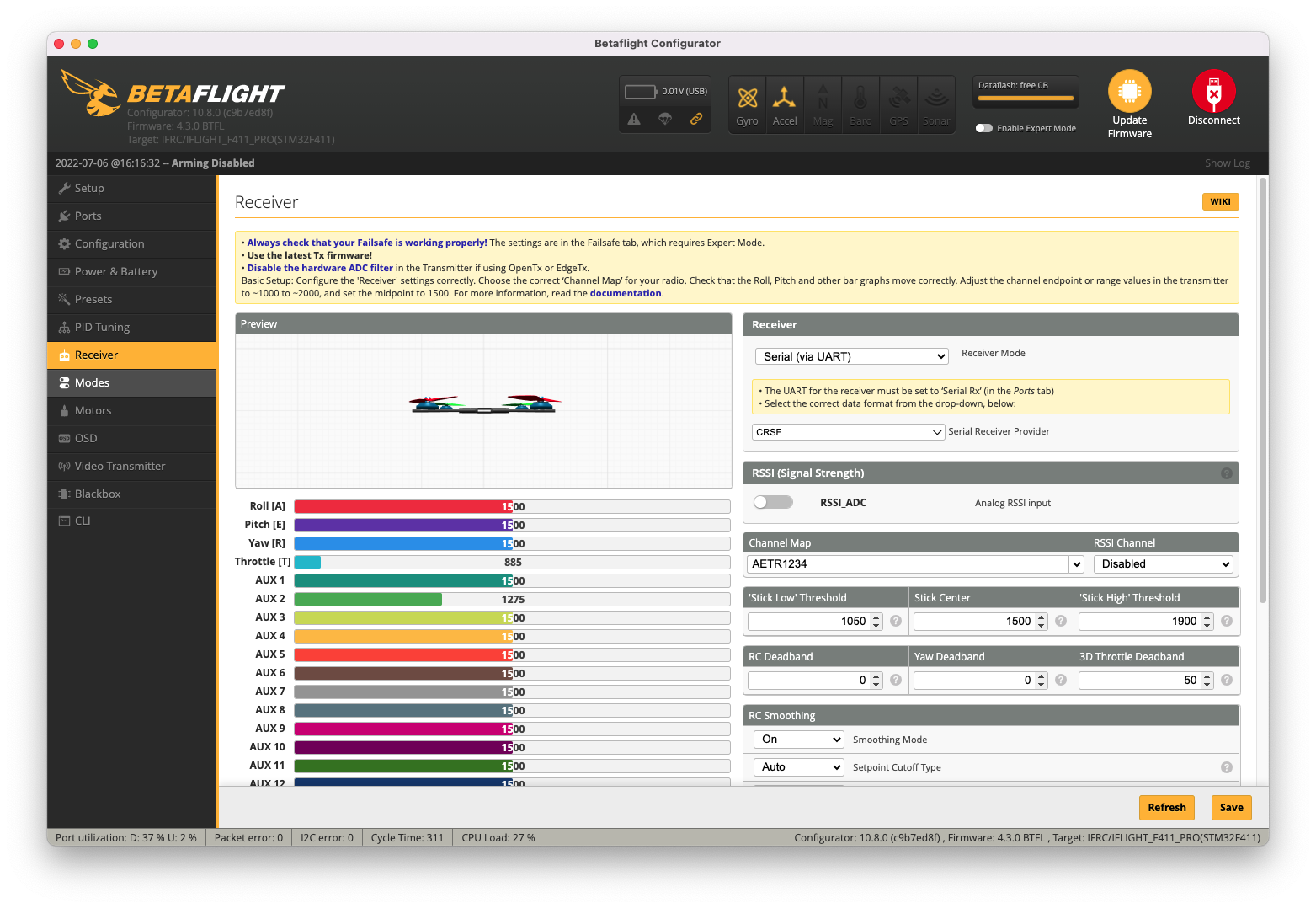Click the Dataflash free 0B indicator
Screen dimensions: 1316x908
click(1025, 91)
